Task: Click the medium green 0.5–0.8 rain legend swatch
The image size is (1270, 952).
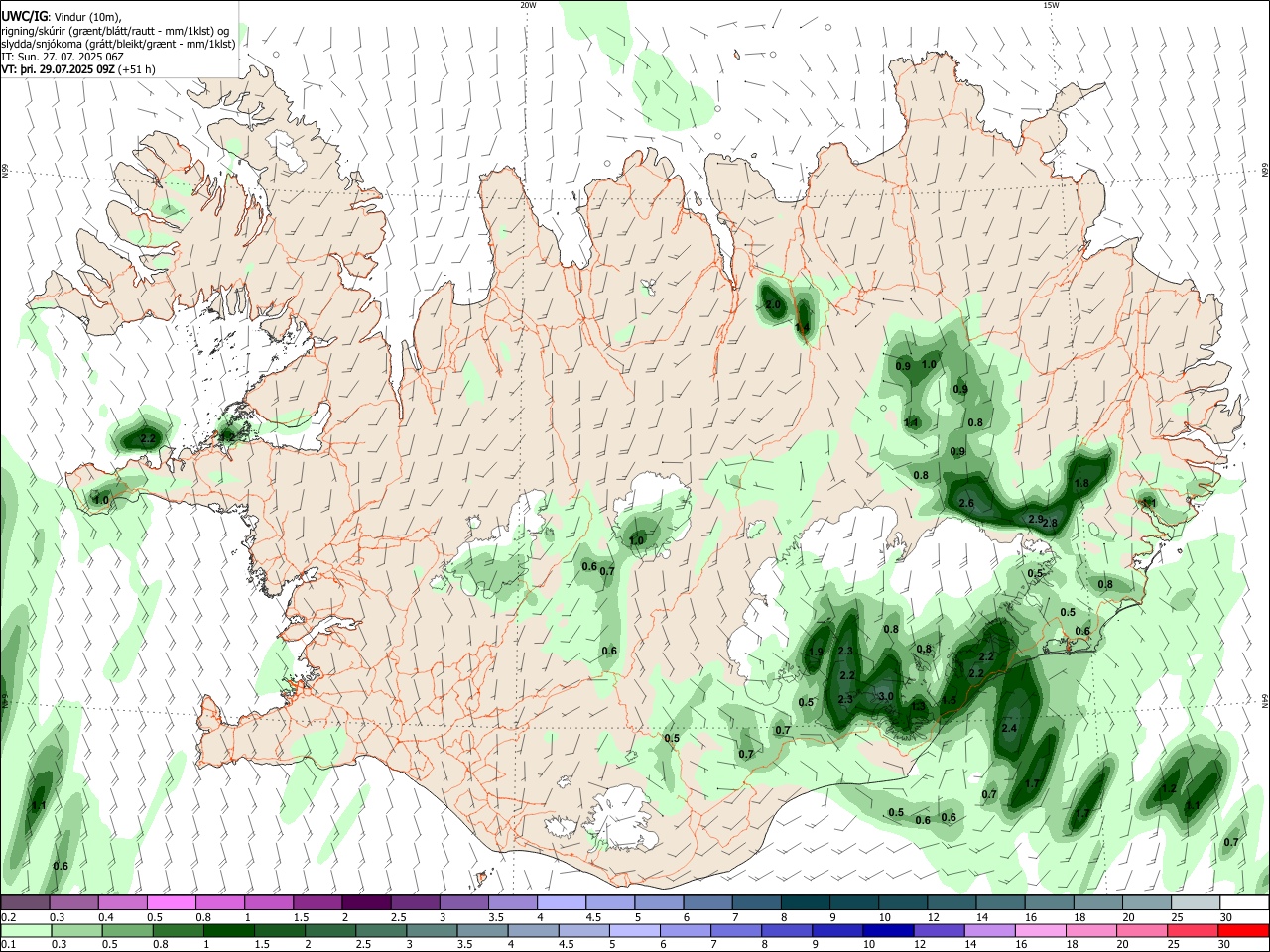Action: 126,931
